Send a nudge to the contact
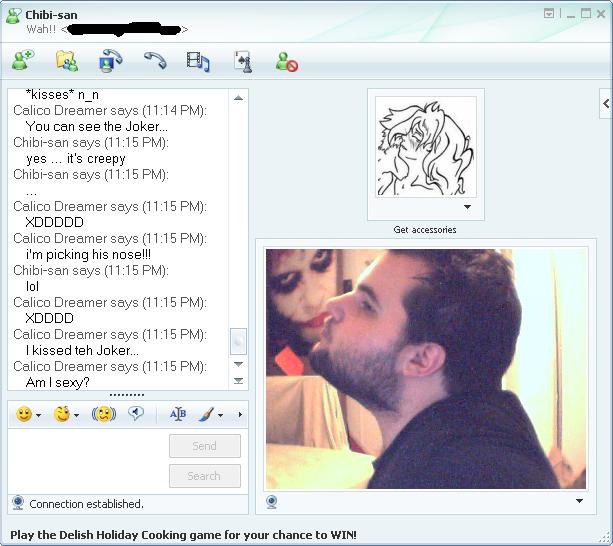Screen dimensions: 613x546 click(103, 414)
